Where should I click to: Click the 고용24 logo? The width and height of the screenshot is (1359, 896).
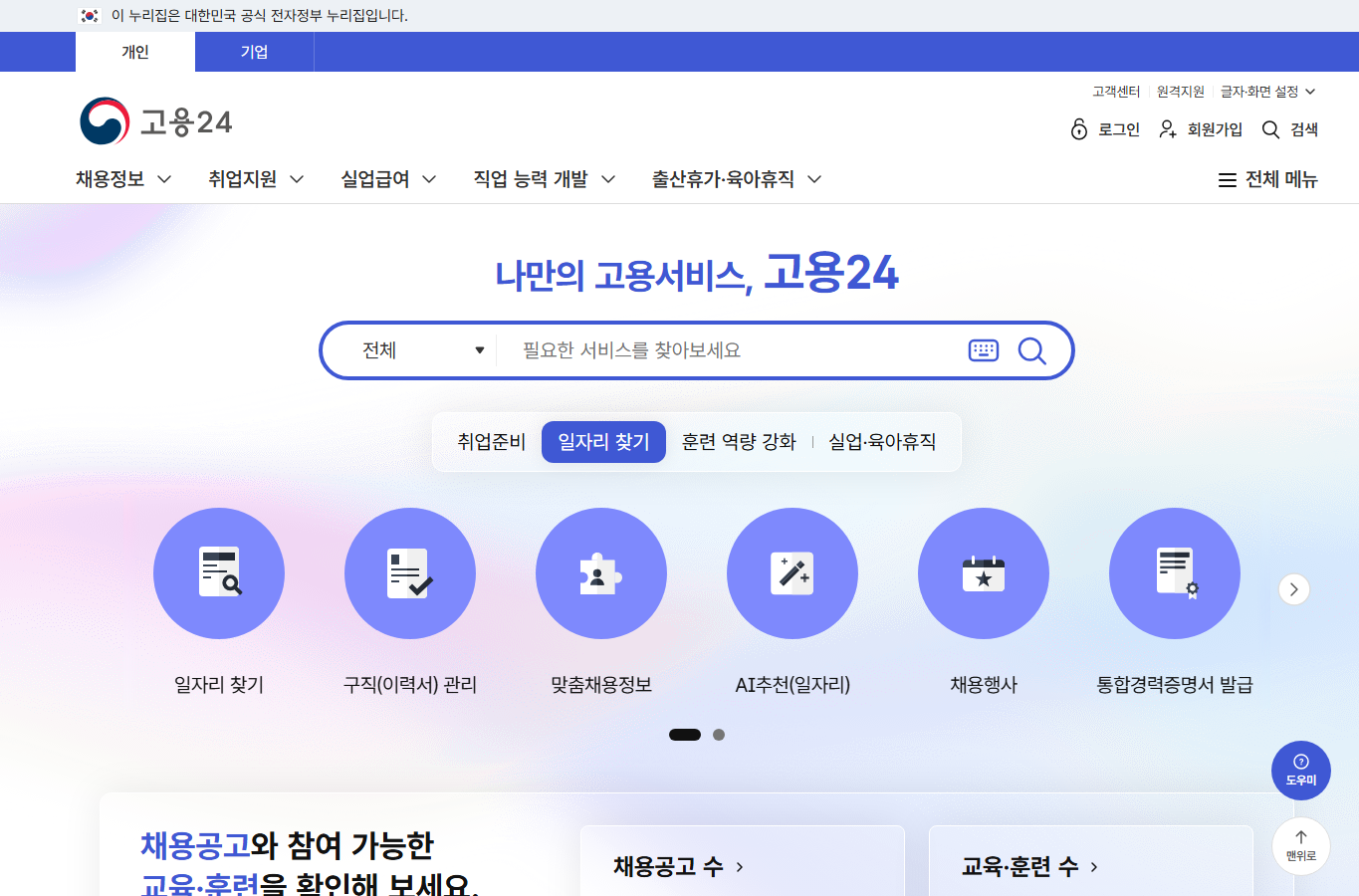(156, 121)
